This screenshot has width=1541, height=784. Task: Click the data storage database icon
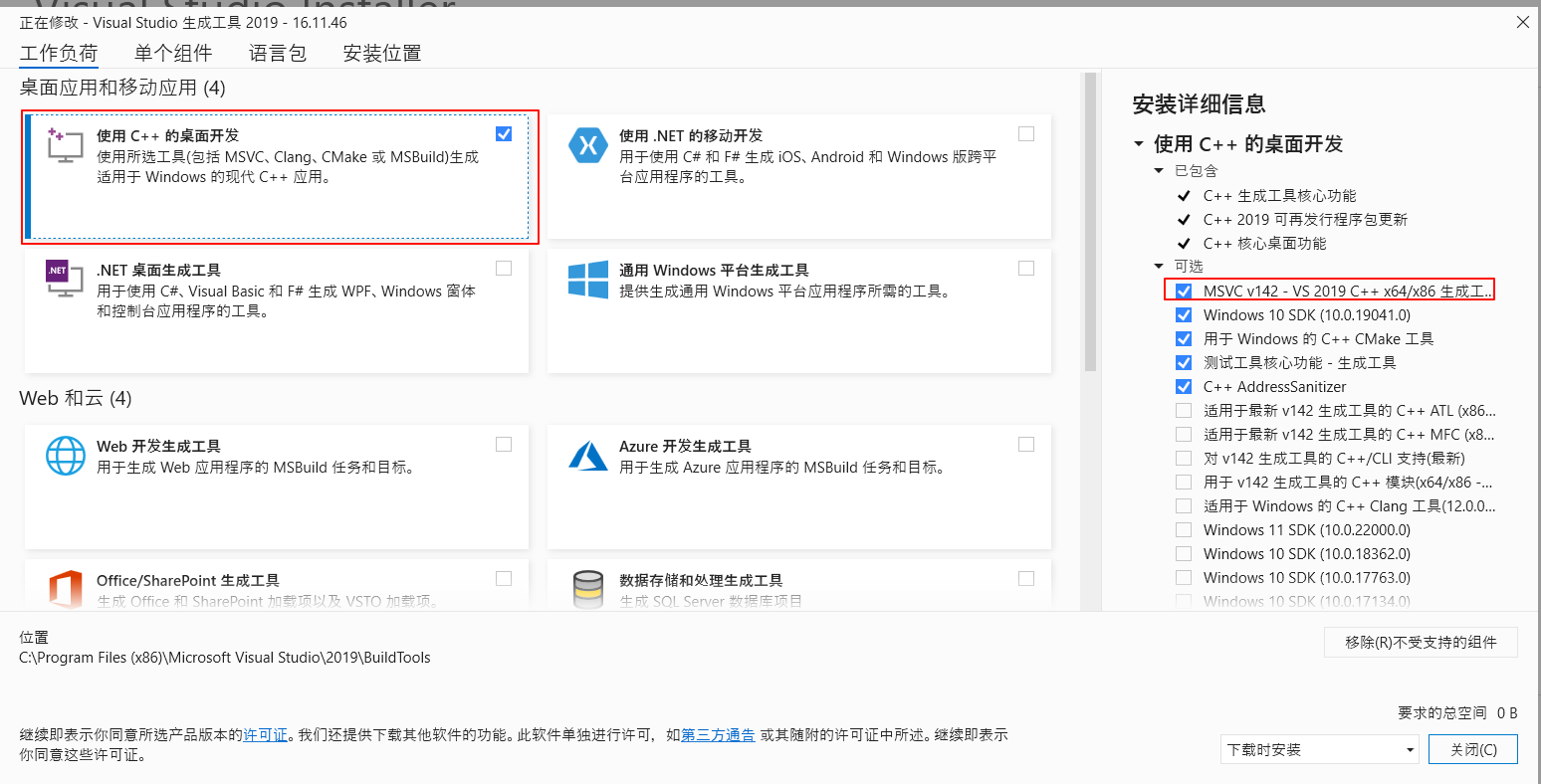click(x=588, y=589)
